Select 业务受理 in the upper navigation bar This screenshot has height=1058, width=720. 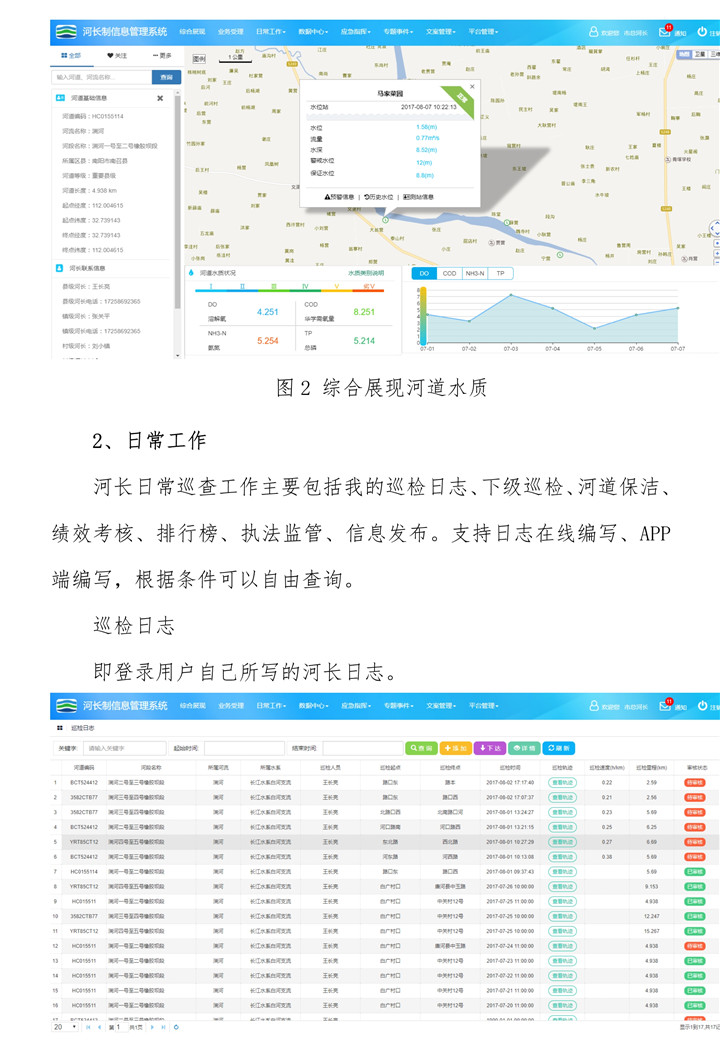[231, 32]
